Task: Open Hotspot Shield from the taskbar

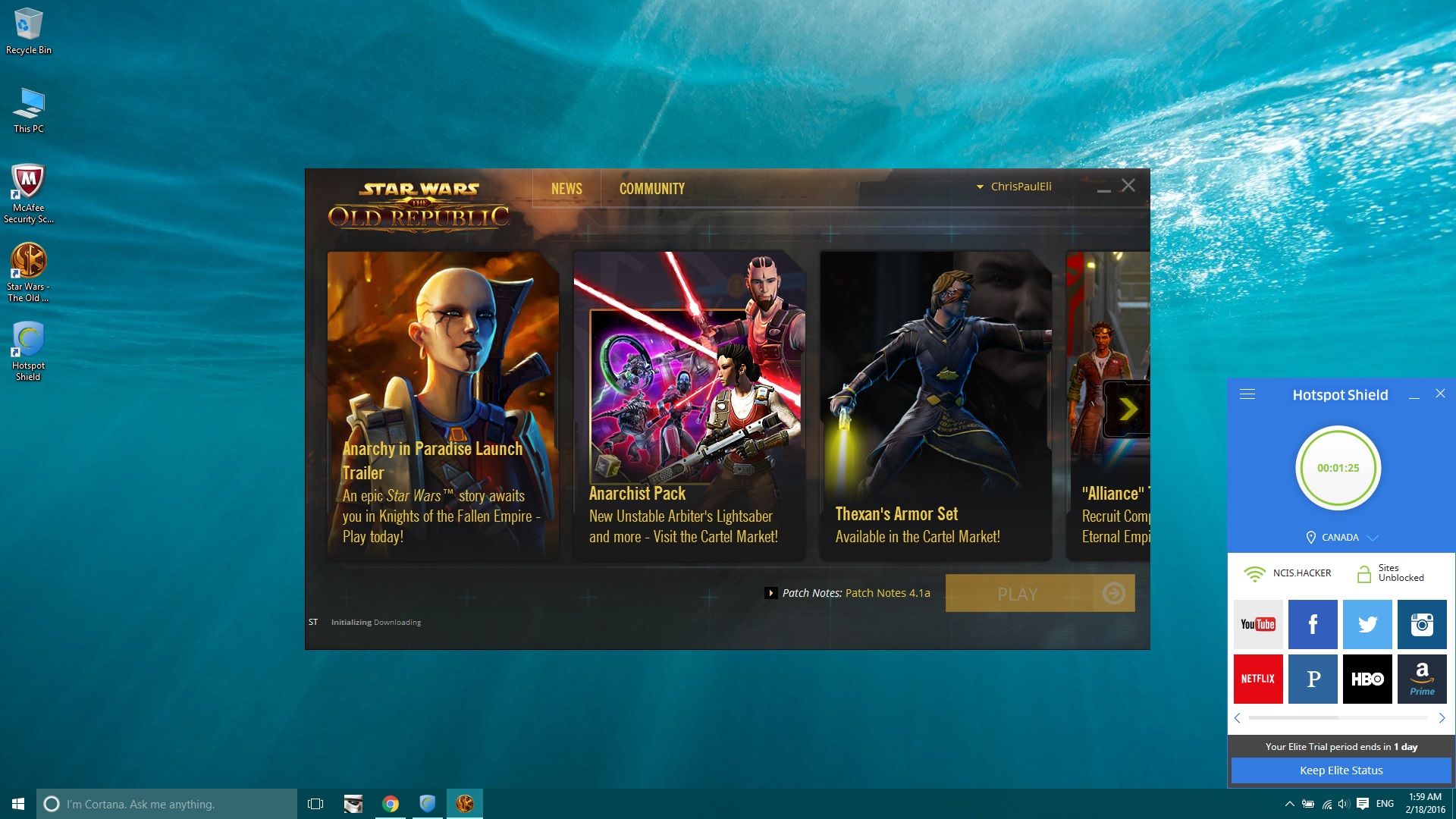Action: pyautogui.click(x=428, y=804)
